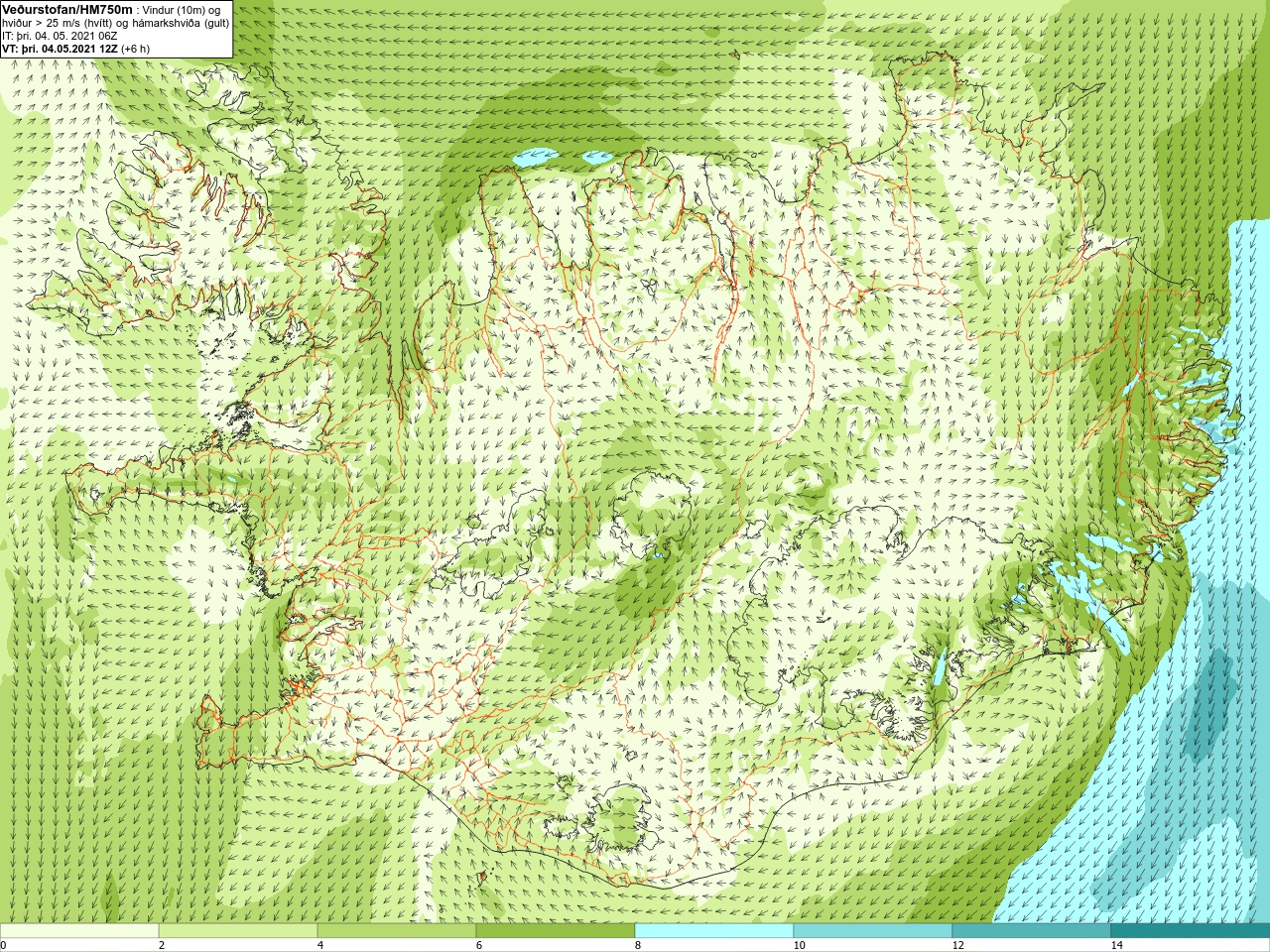The width and height of the screenshot is (1270, 952).
Task: Click the teal 12–14 legend swatch
Action: click(1032, 931)
